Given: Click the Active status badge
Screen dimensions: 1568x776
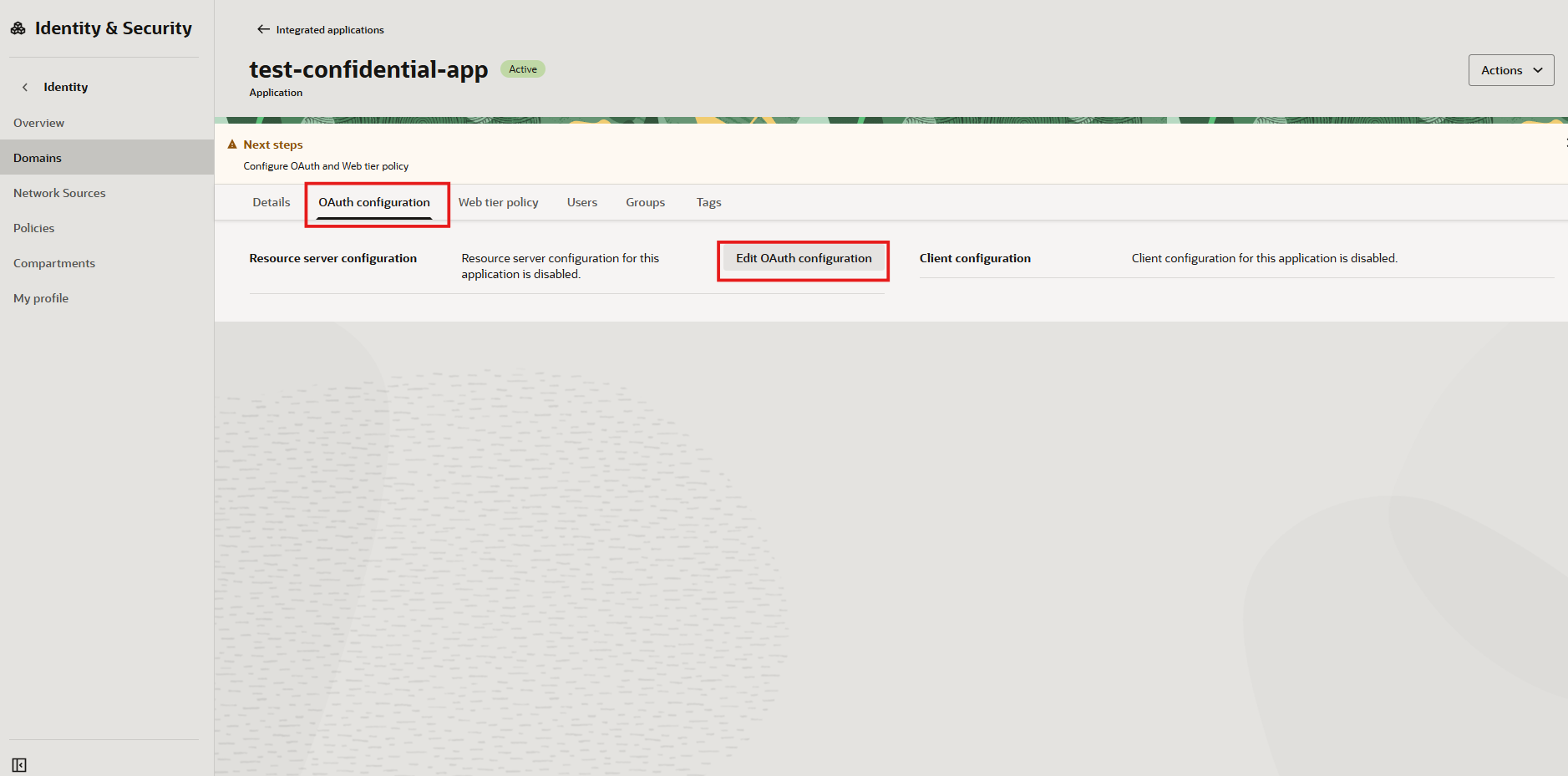Looking at the screenshot, I should pos(523,69).
